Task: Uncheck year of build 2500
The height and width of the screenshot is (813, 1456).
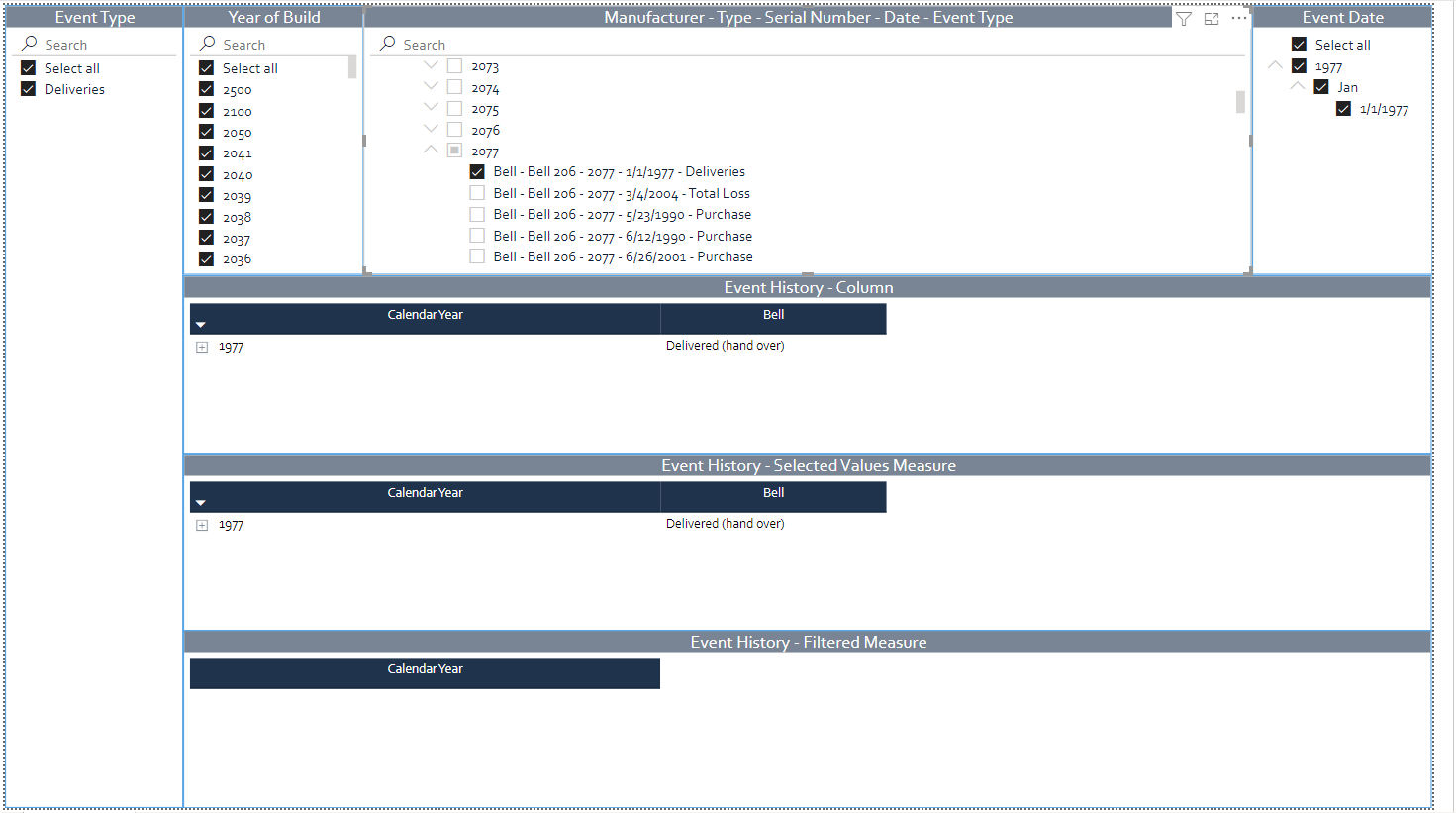Action: 206,89
